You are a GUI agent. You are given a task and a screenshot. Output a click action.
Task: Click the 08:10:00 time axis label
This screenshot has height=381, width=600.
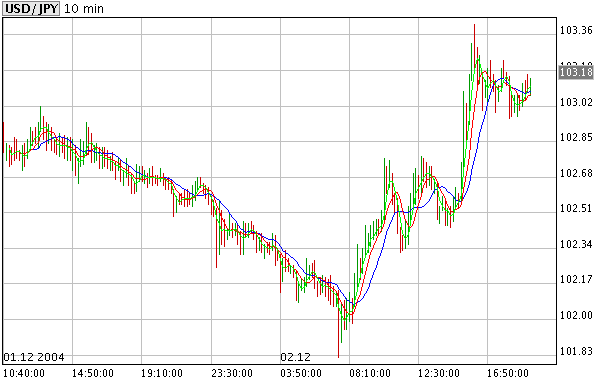tap(370, 373)
